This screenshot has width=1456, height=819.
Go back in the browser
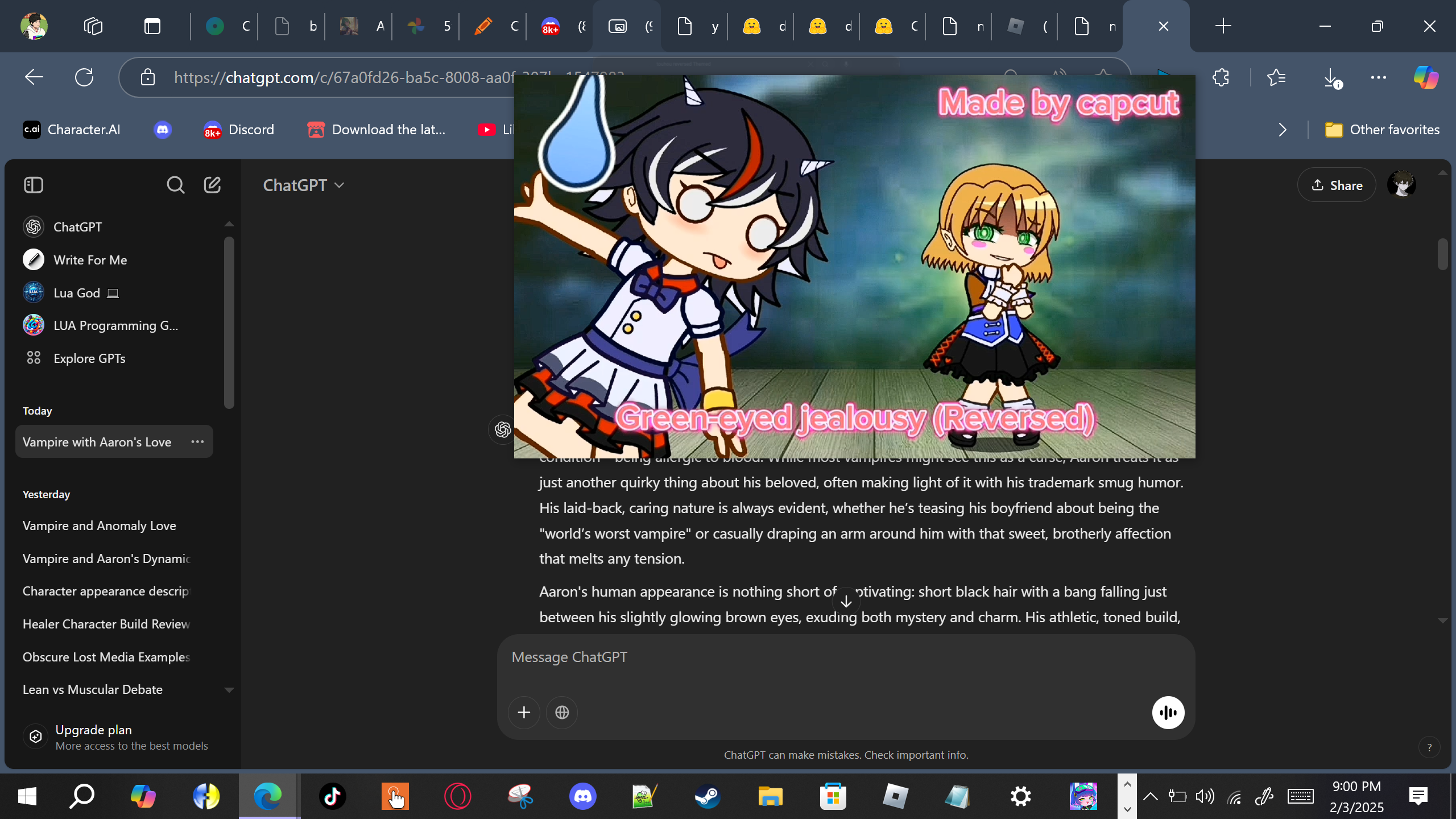(34, 77)
